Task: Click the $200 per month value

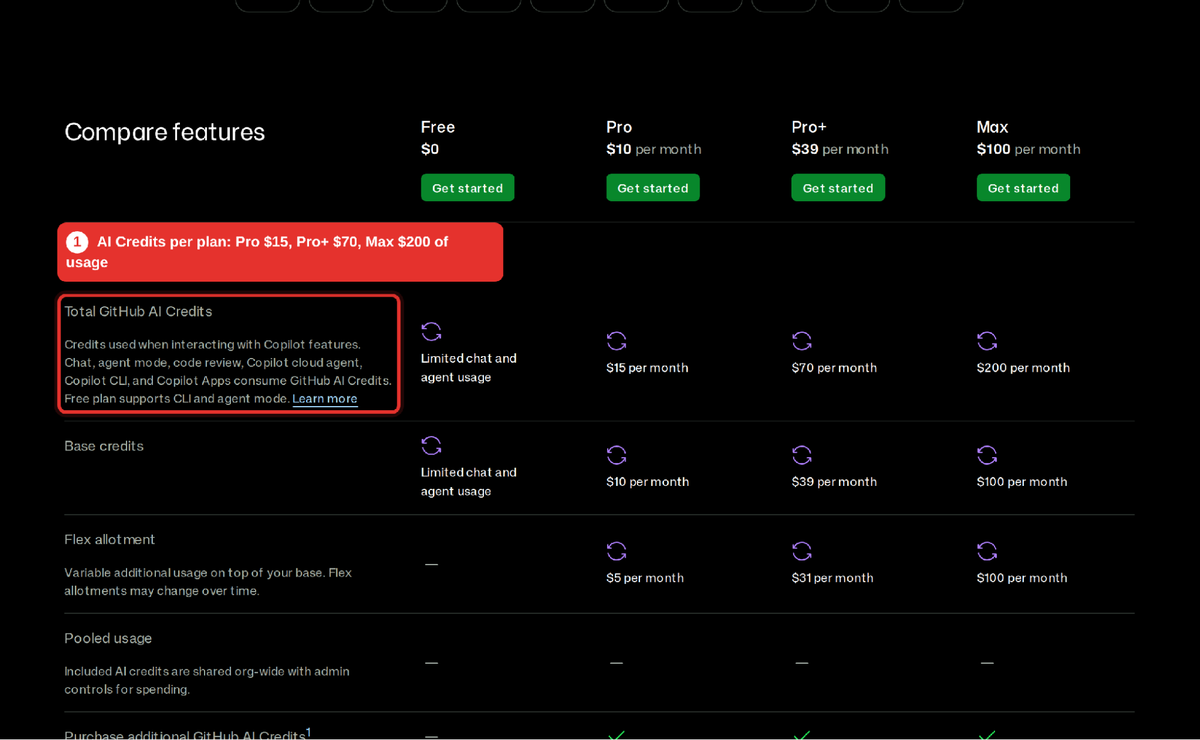Action: coord(1023,367)
